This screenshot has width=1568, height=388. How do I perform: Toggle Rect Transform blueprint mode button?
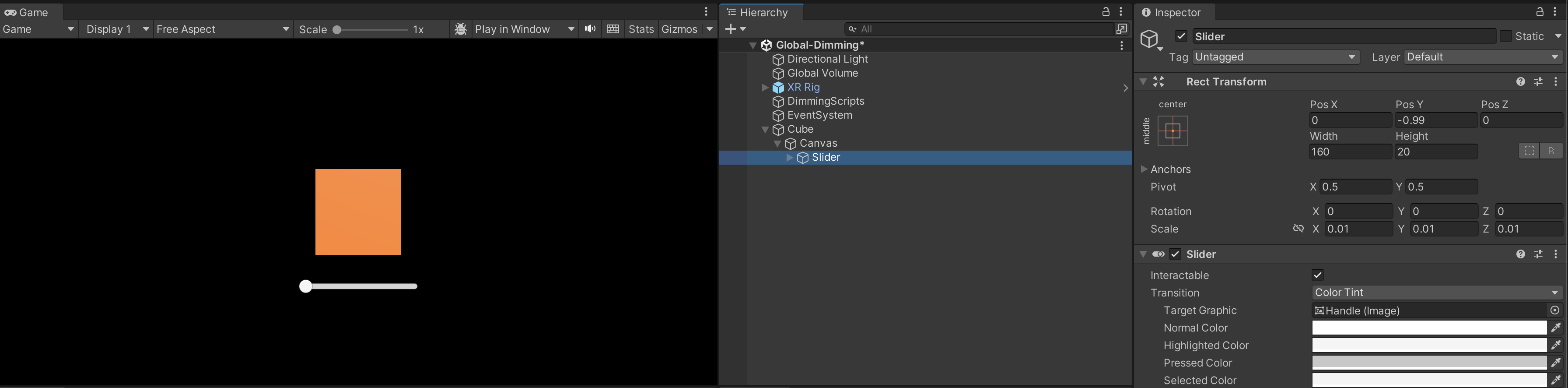pos(1529,151)
